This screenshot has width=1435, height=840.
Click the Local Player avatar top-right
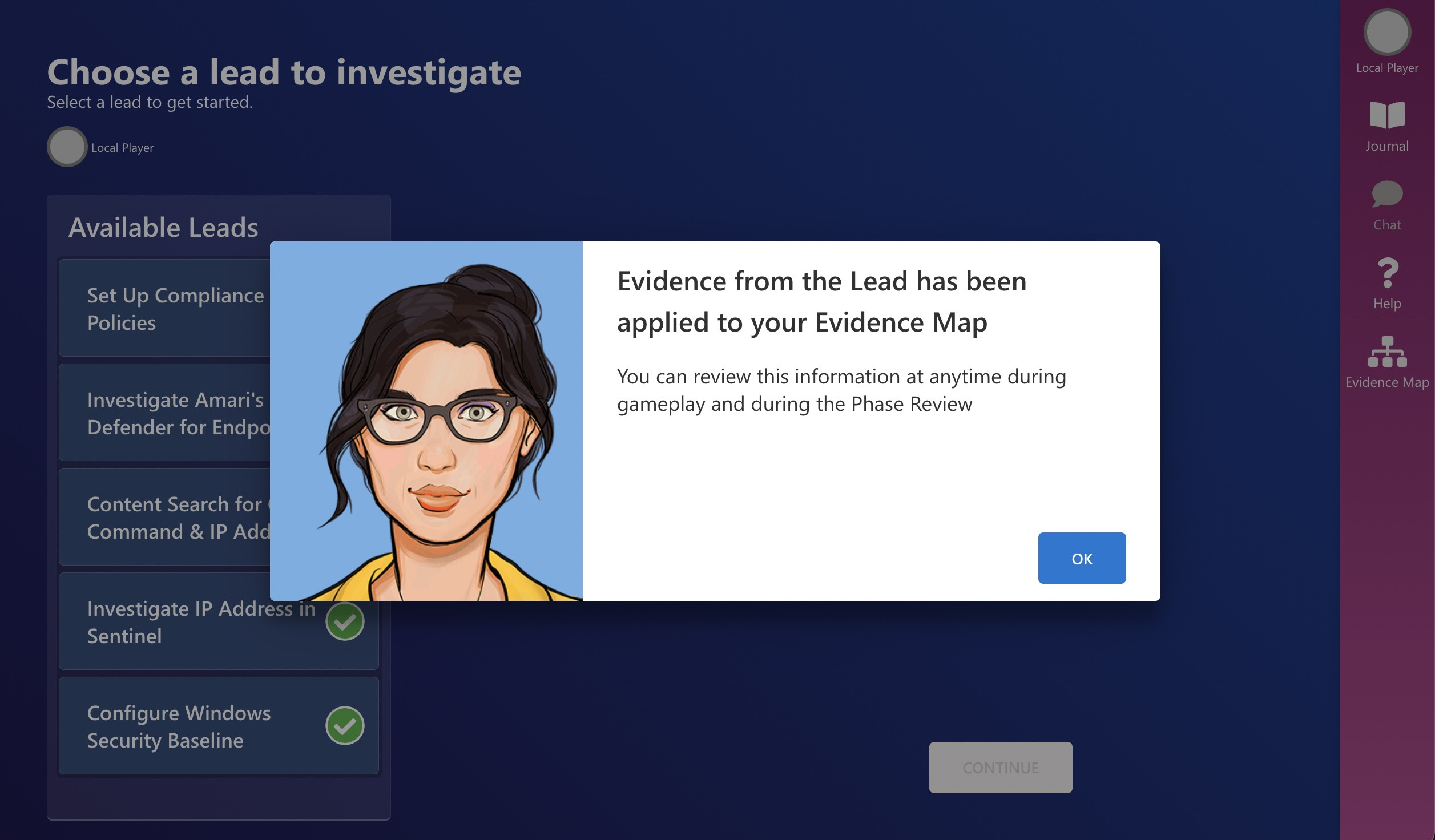1386,32
